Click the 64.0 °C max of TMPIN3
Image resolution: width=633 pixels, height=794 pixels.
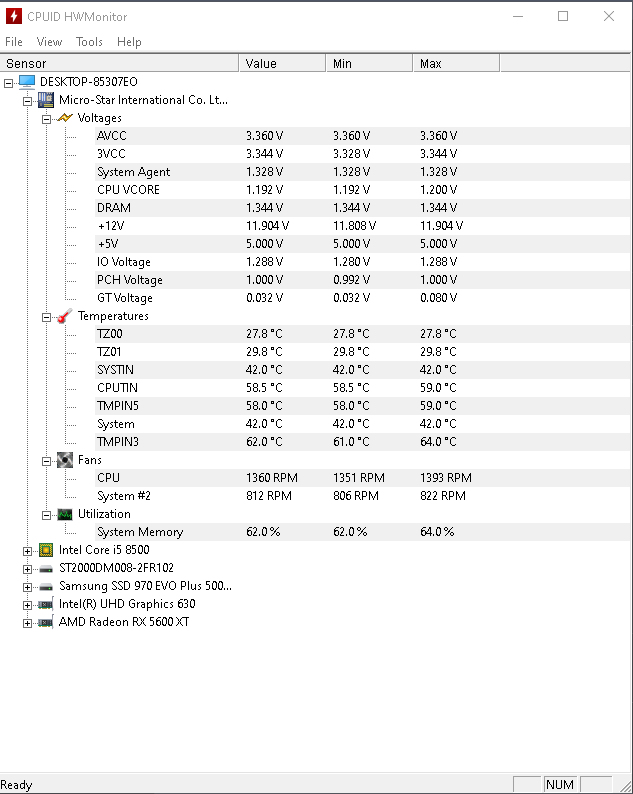438,442
